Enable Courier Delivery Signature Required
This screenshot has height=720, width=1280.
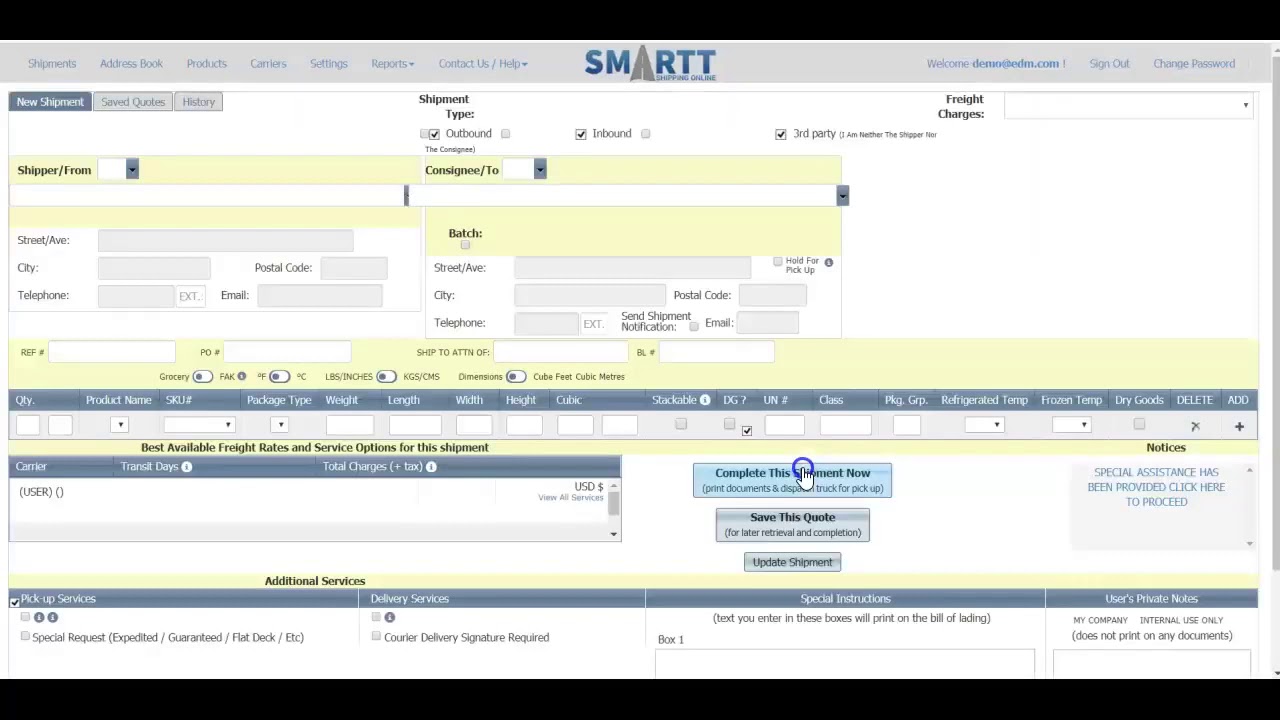point(376,636)
